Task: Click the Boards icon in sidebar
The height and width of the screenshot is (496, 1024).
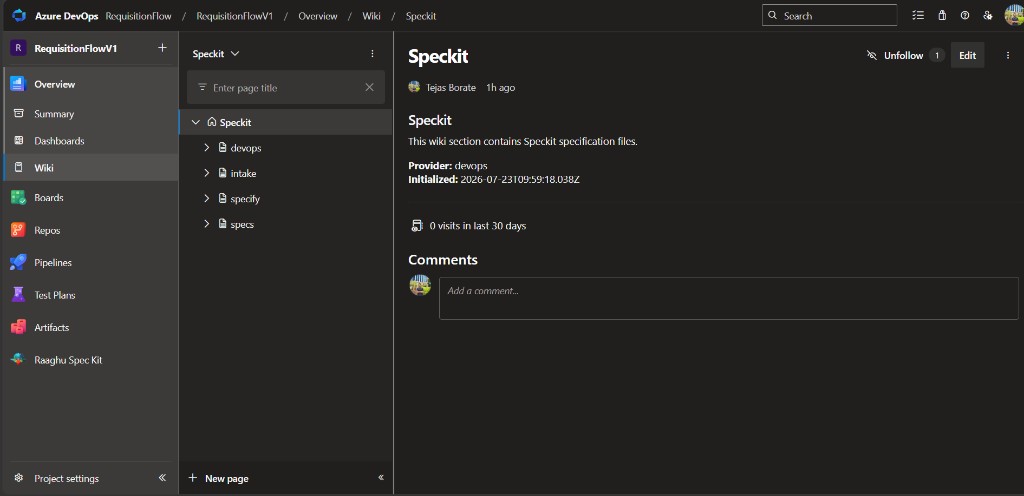Action: click(x=18, y=198)
